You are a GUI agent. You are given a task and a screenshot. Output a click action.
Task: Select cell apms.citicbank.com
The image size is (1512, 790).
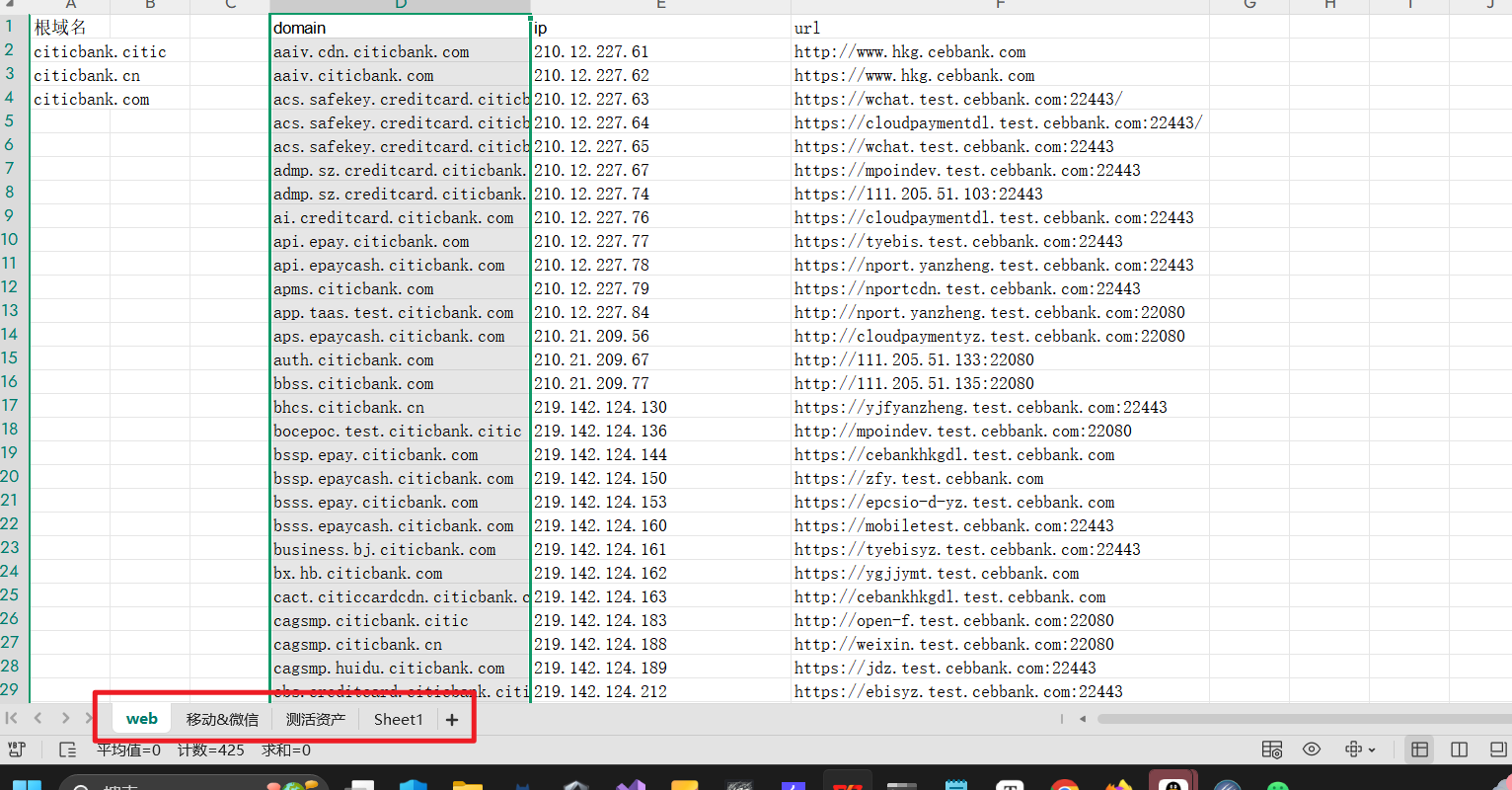tap(401, 288)
